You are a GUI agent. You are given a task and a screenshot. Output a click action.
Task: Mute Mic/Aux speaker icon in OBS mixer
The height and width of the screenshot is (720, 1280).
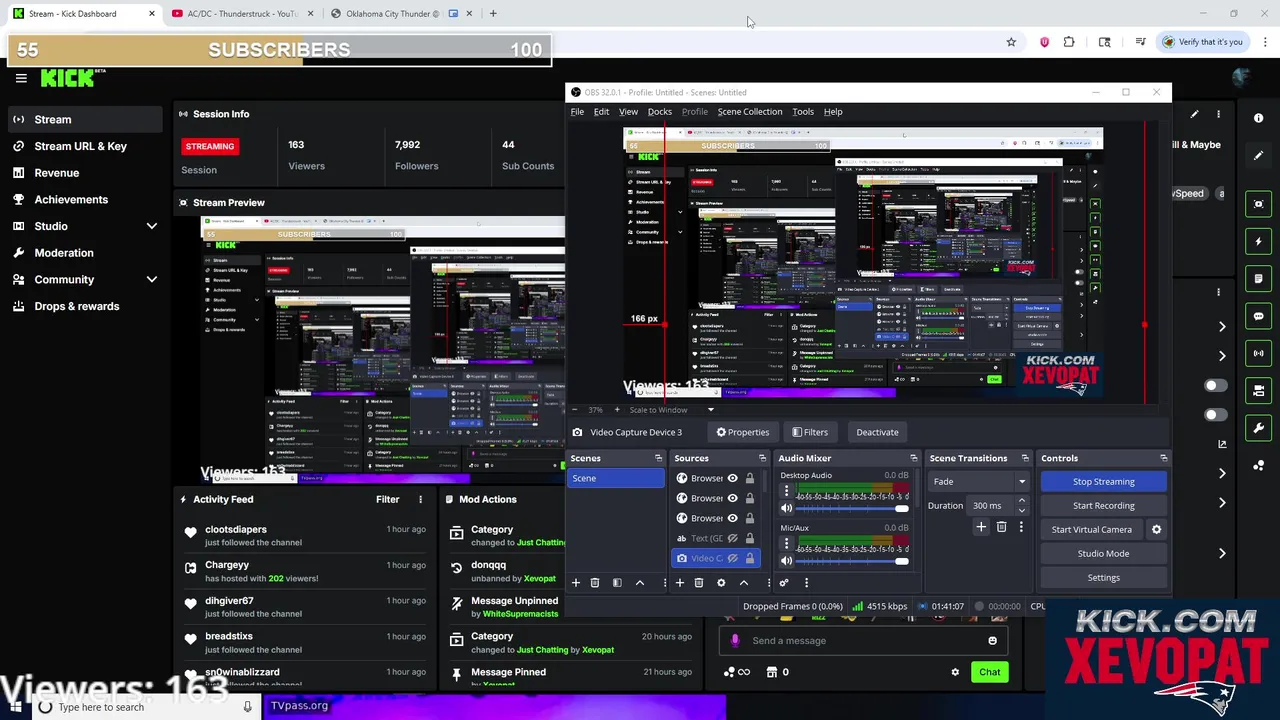pyautogui.click(x=786, y=561)
